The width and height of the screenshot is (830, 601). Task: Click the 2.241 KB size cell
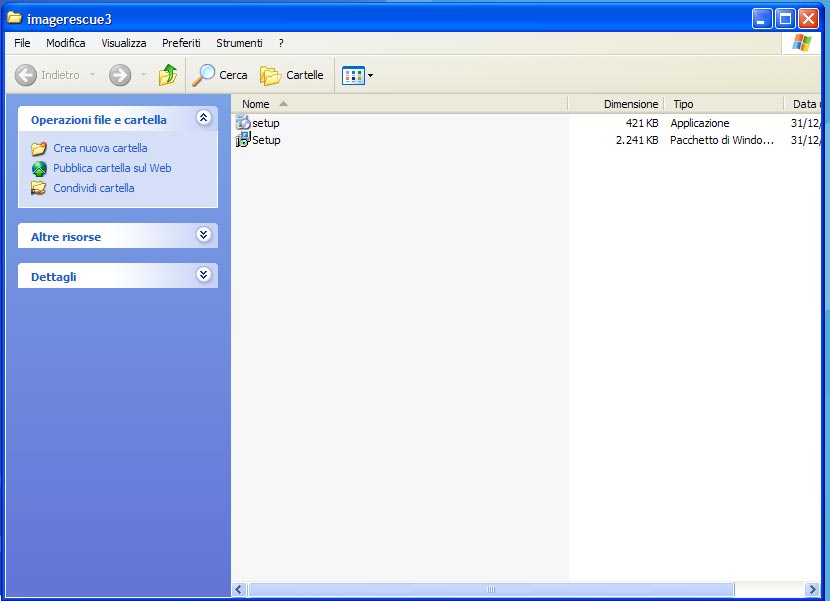(x=637, y=140)
